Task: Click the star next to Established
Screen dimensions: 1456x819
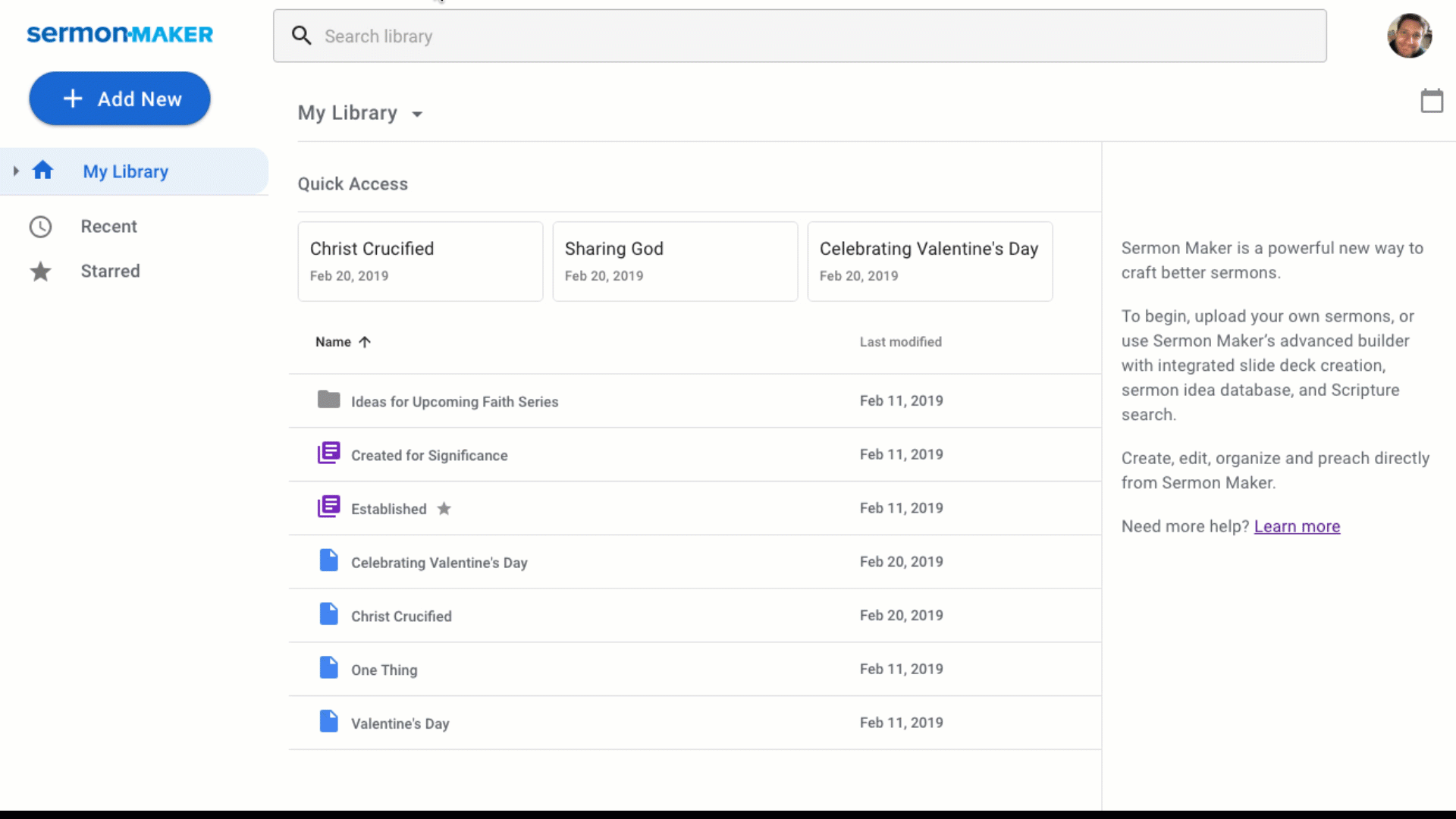Action: pos(444,509)
